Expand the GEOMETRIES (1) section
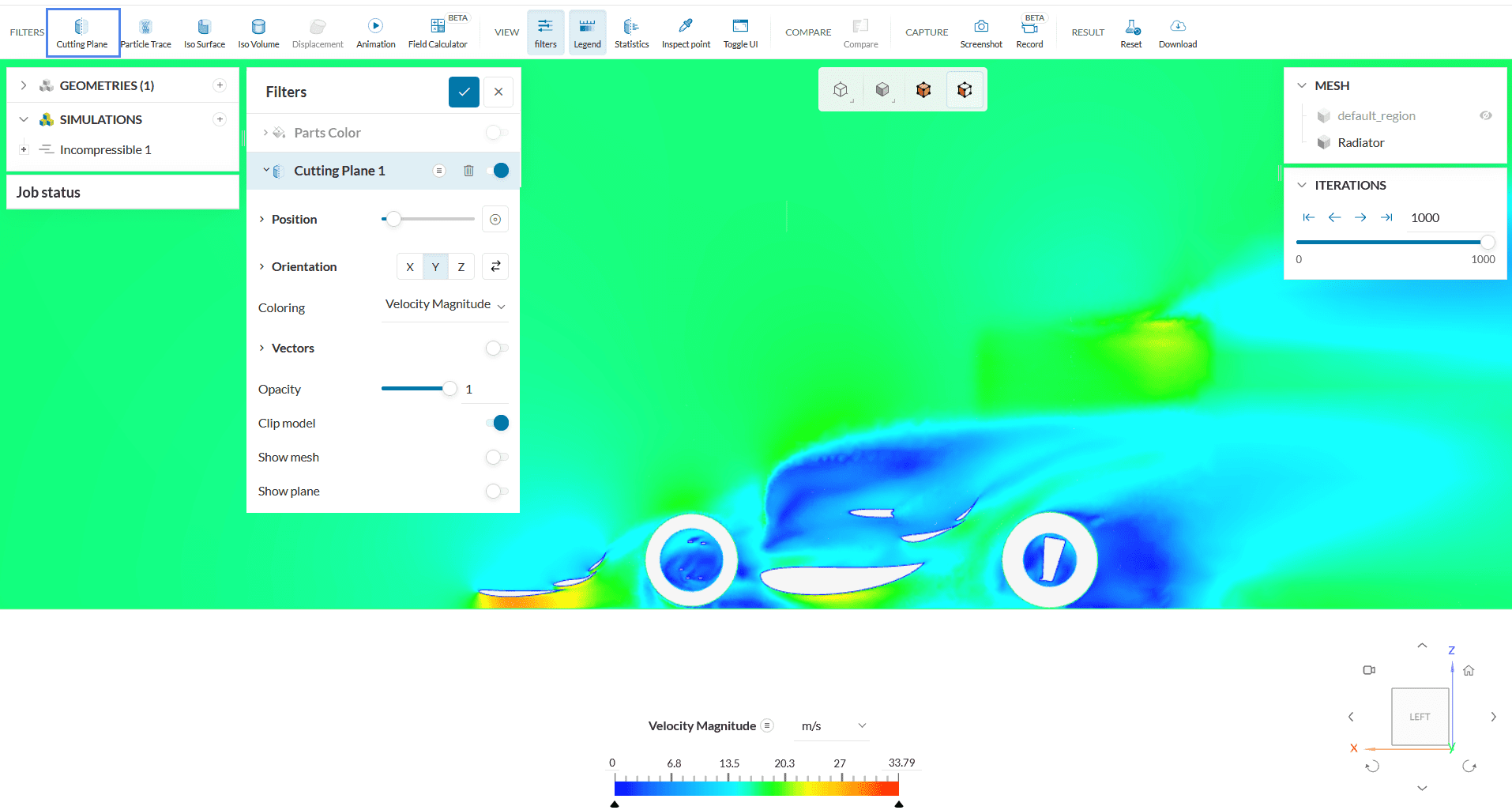The height and width of the screenshot is (810, 1512). click(24, 85)
